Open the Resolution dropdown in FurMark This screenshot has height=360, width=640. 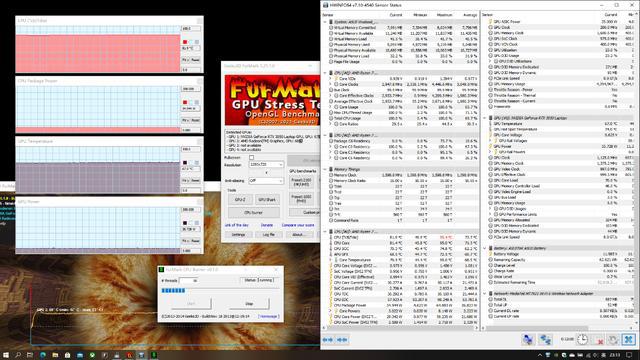(x=266, y=164)
